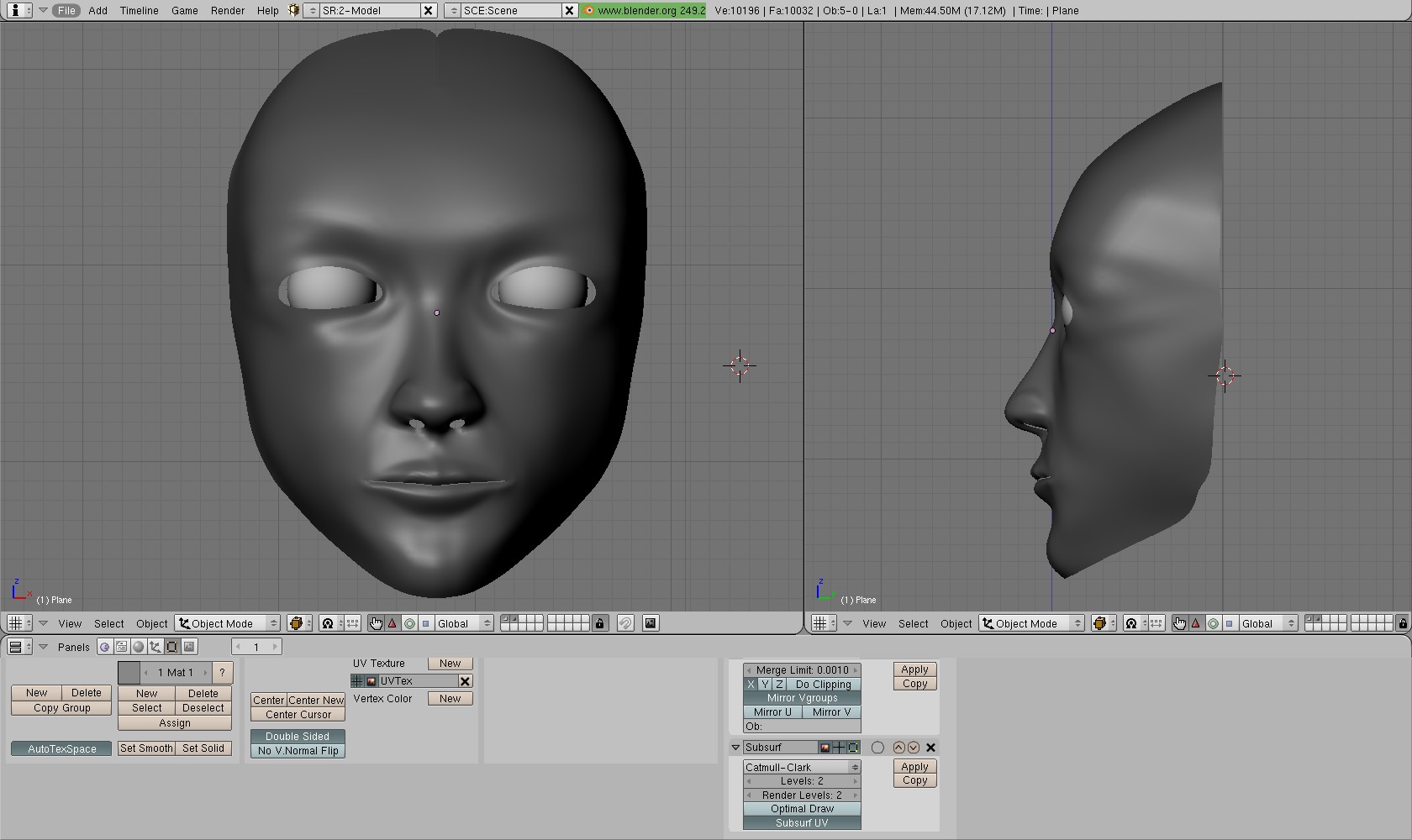Image resolution: width=1412 pixels, height=840 pixels.
Task: Collapse the Subsurf modifier panel
Action: [x=735, y=748]
